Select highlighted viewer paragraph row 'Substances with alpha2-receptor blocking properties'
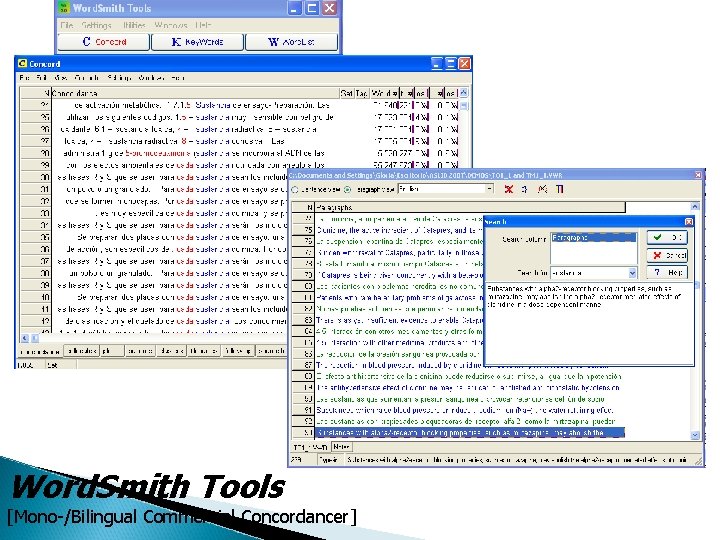Image resolution: width=720 pixels, height=540 pixels. [x=468, y=433]
